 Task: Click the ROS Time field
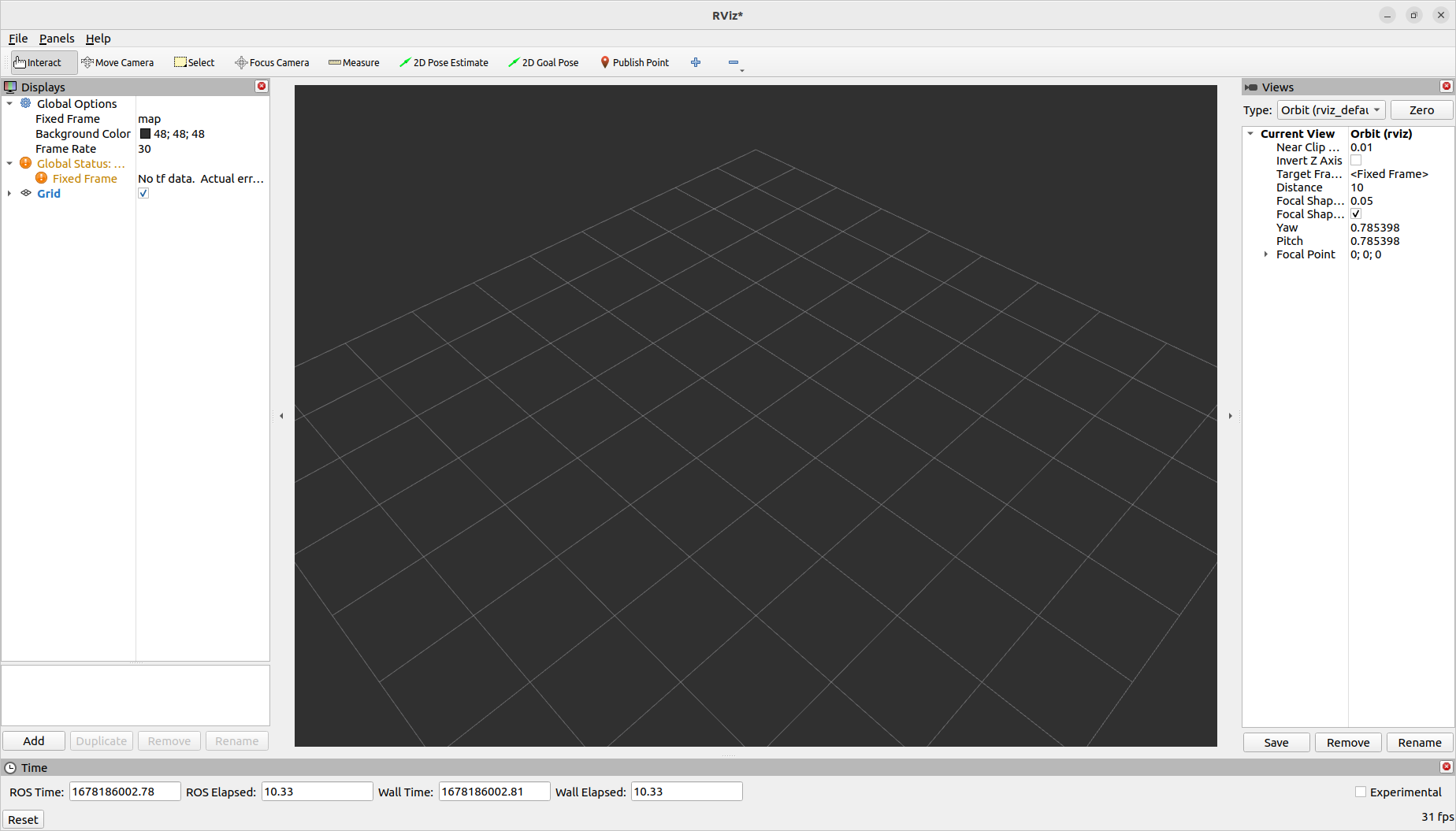click(x=125, y=792)
